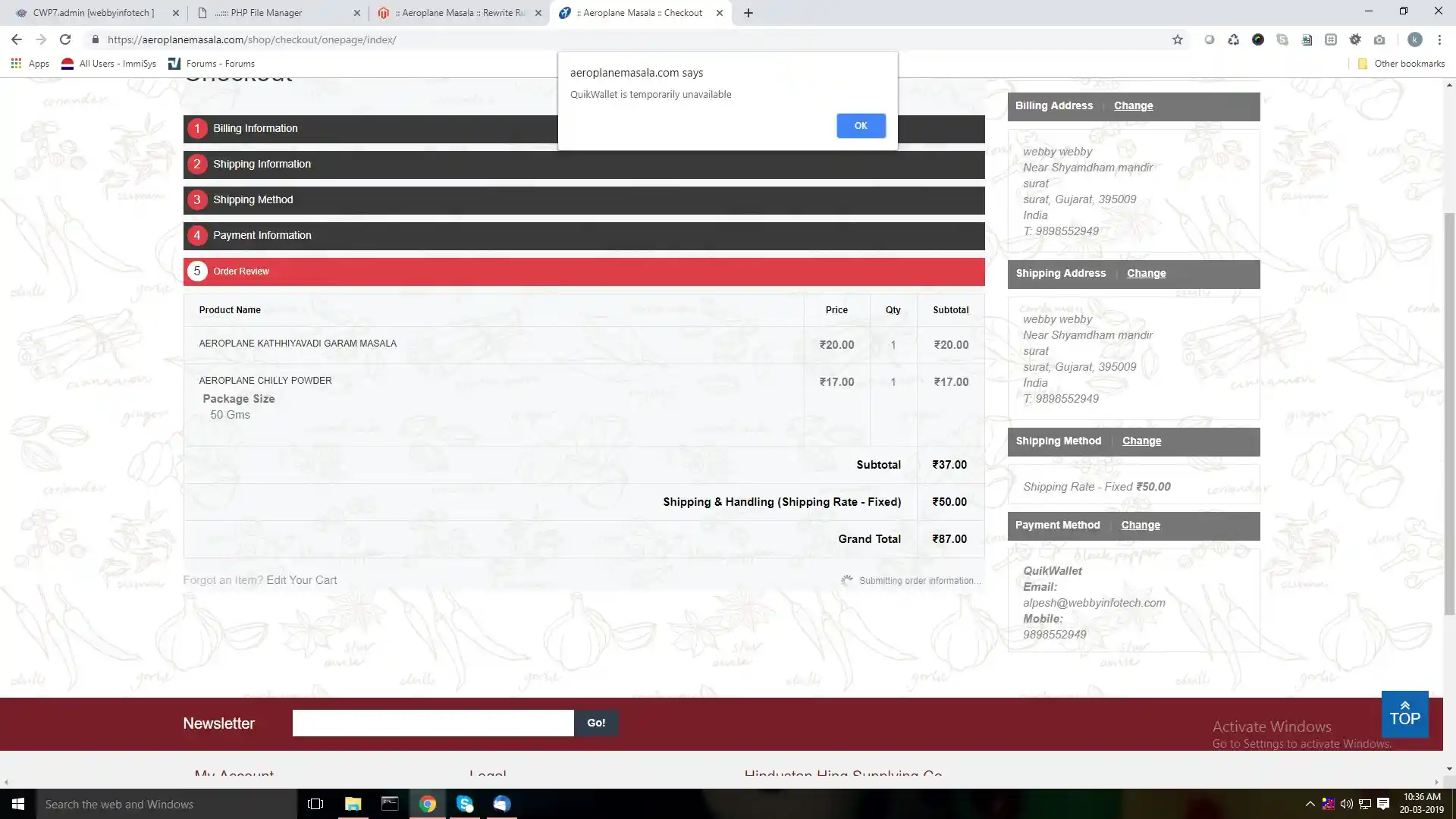Image resolution: width=1456 pixels, height=819 pixels.
Task: Expand the Payment Information step
Action: (262, 235)
